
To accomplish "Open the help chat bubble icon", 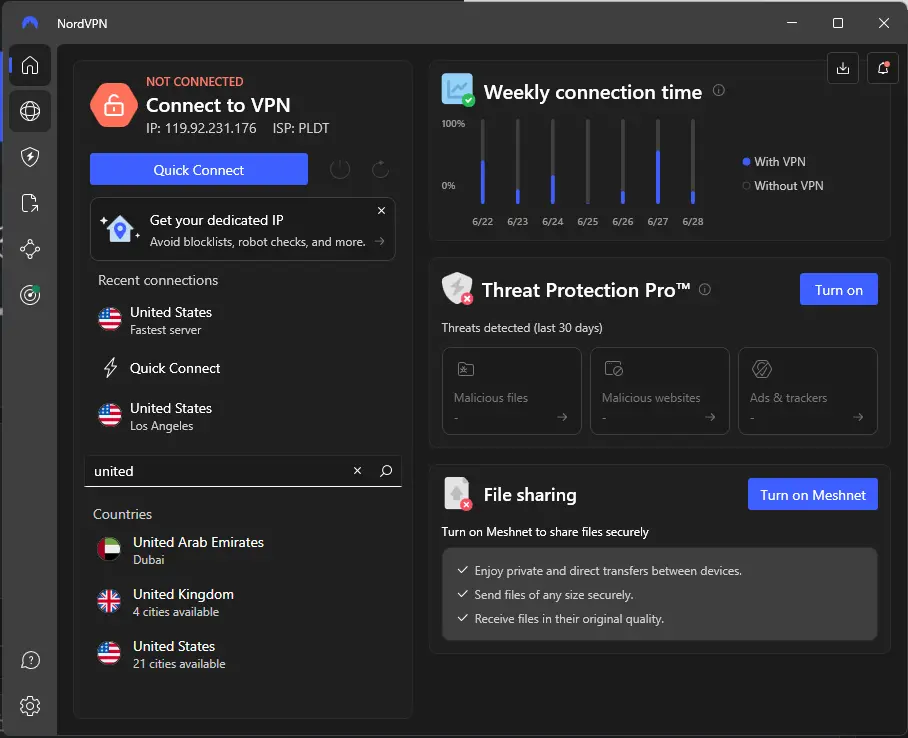I will pos(30,660).
